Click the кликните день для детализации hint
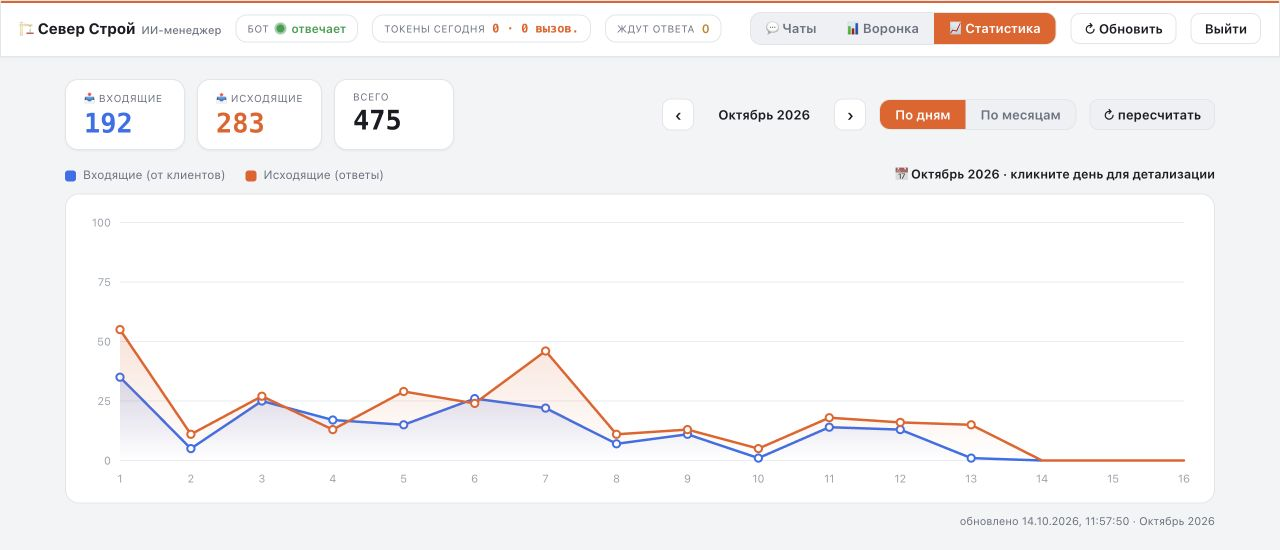Viewport: 1280px width, 550px height. coord(1112,174)
